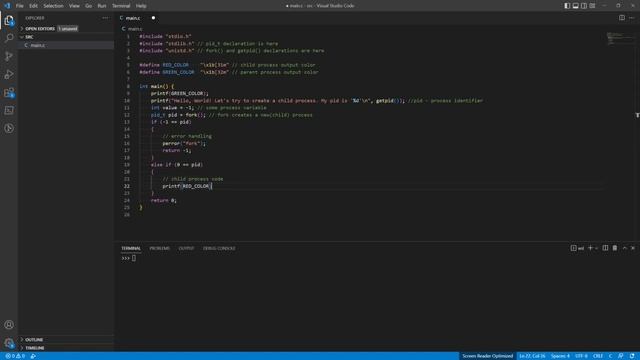Click the unsaved dot on main.c tab
640x360 pixels.
(153, 18)
